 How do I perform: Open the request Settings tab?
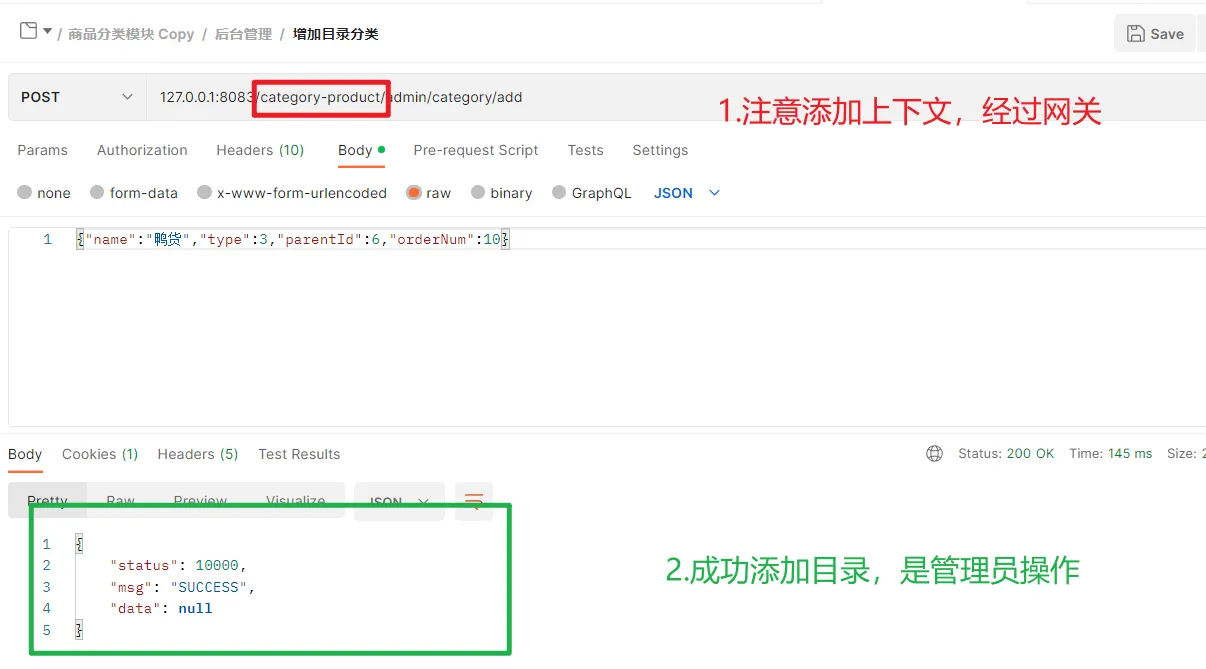click(660, 150)
